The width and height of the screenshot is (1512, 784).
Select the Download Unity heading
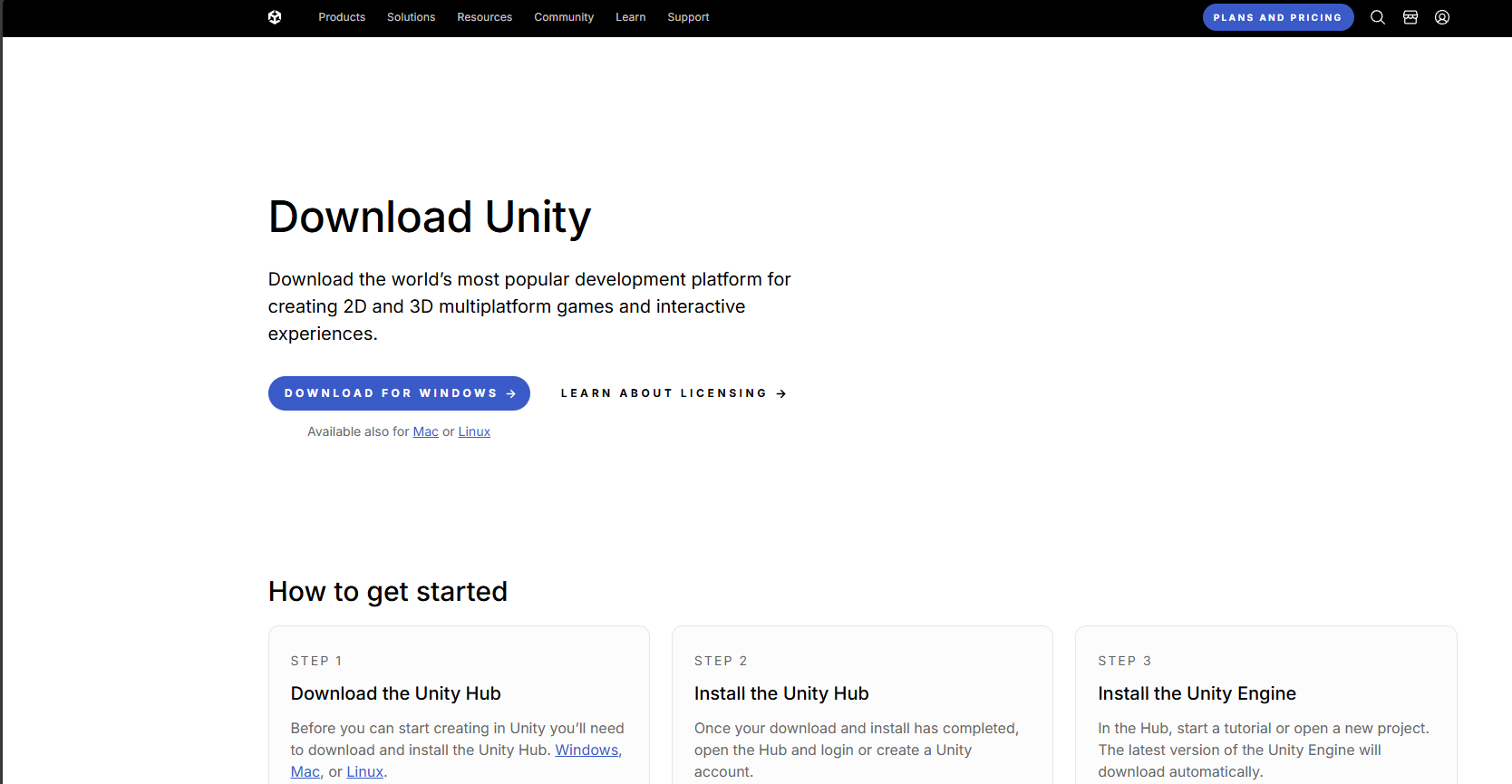pos(430,218)
